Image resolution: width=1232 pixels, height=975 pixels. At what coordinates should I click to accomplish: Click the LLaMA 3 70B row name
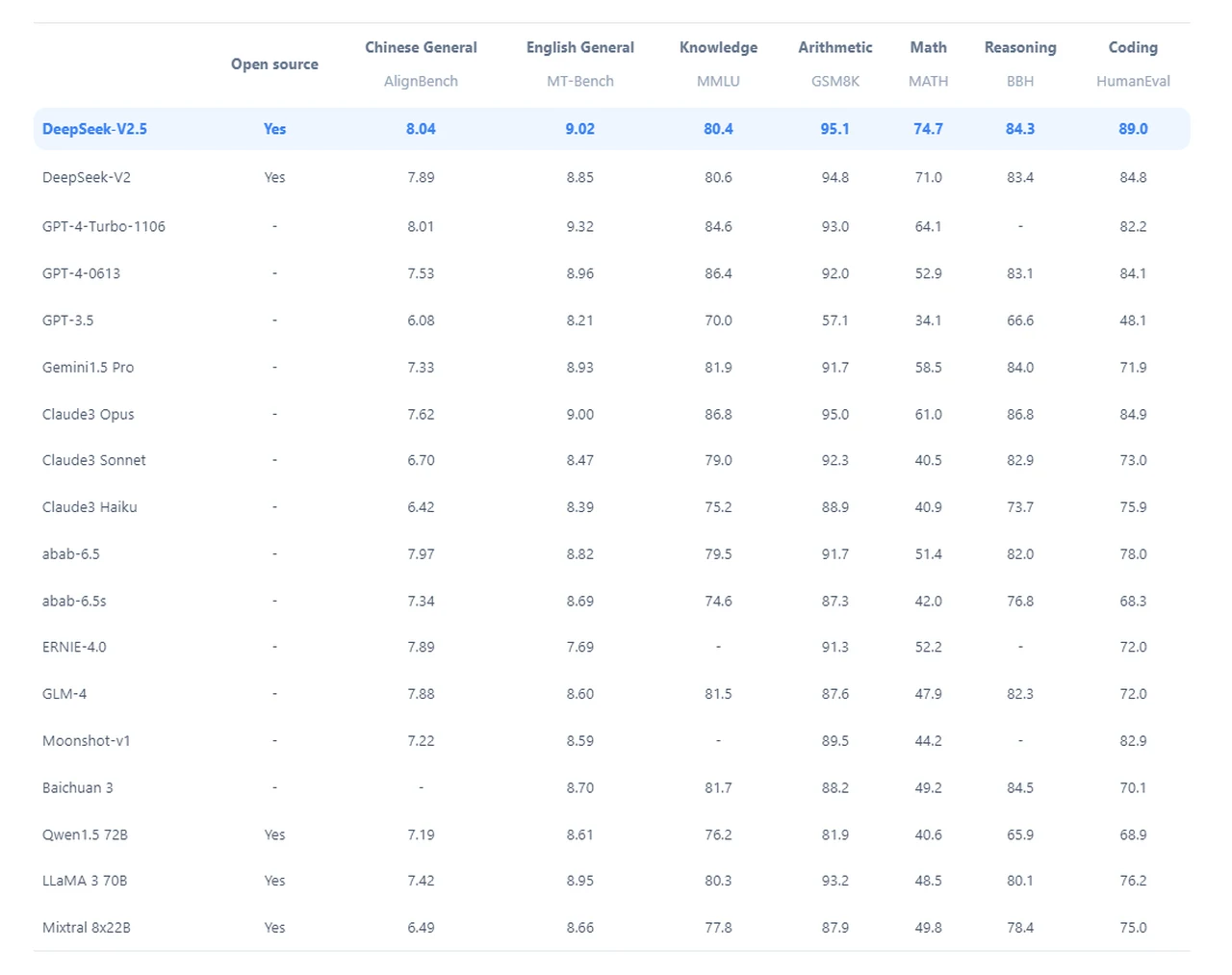(x=85, y=881)
